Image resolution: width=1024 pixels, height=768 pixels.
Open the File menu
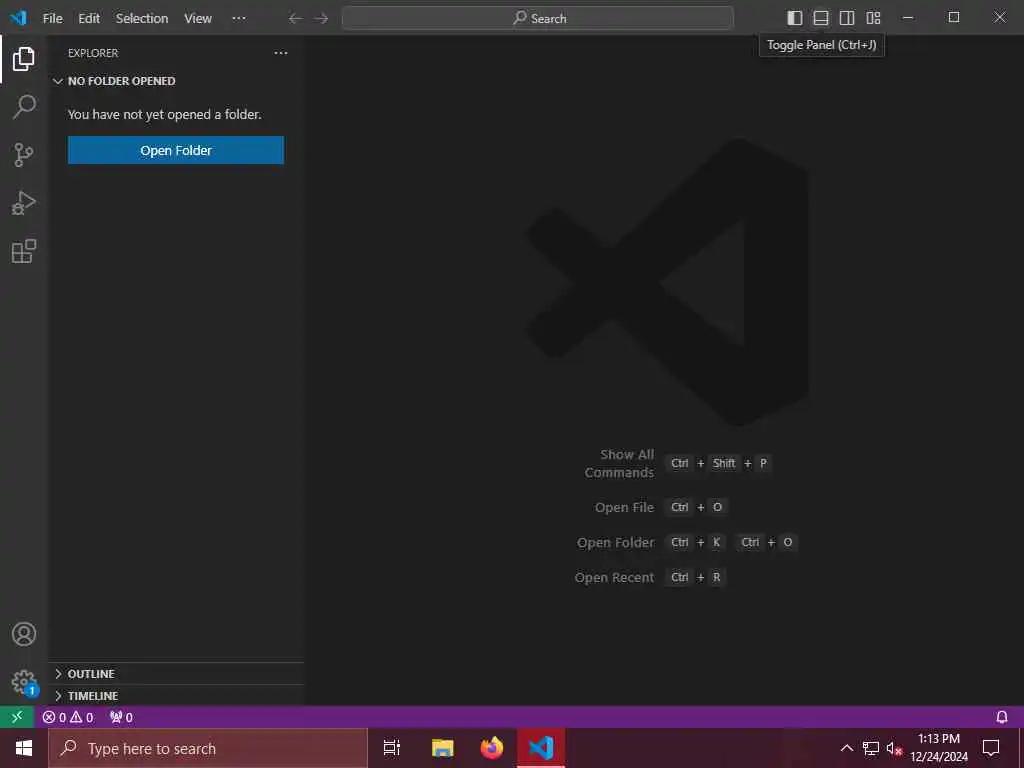pyautogui.click(x=52, y=18)
